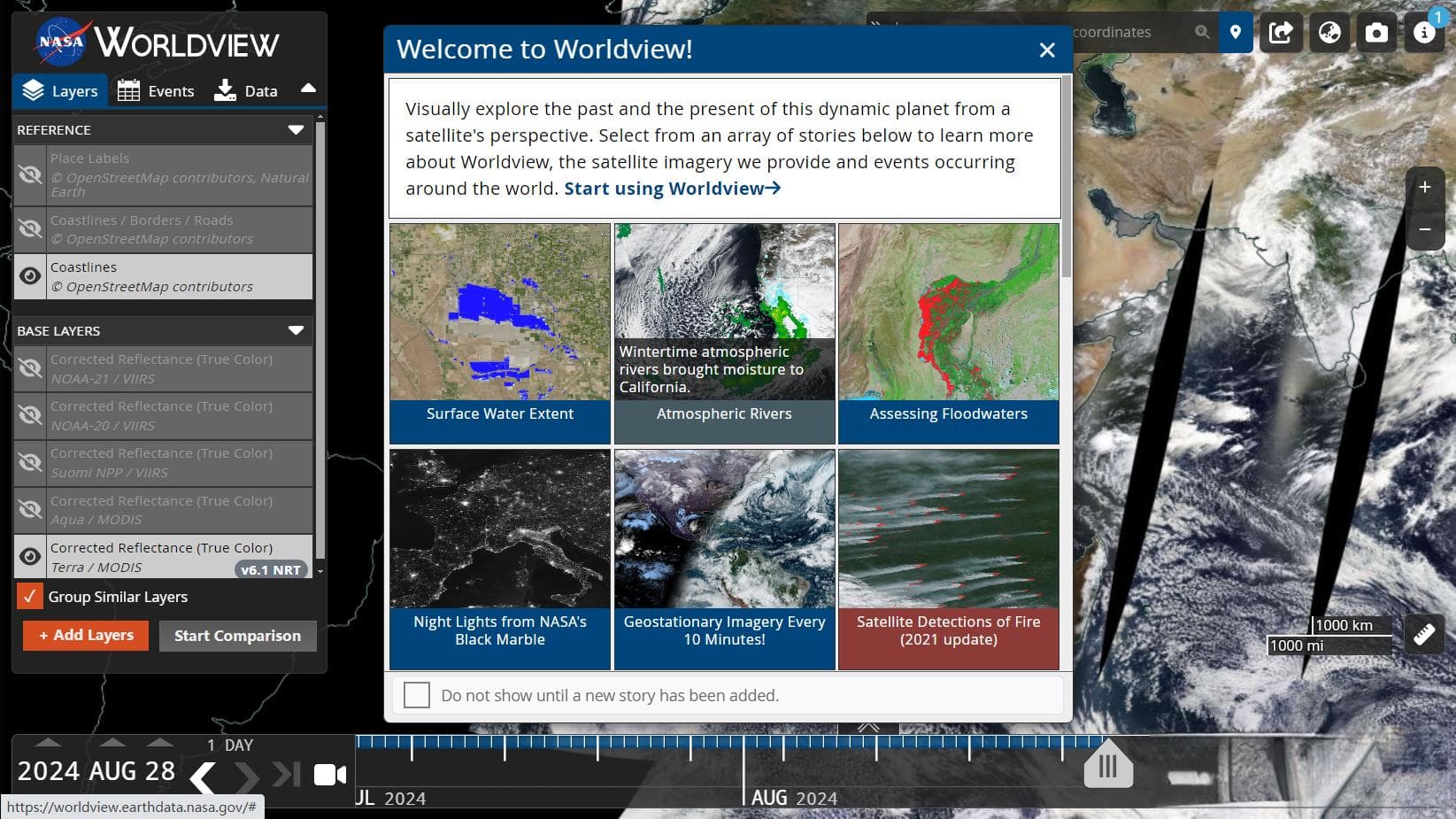Hide Terra / MODIS Corrected Reflectance layer
The image size is (1456, 819).
coord(30,556)
